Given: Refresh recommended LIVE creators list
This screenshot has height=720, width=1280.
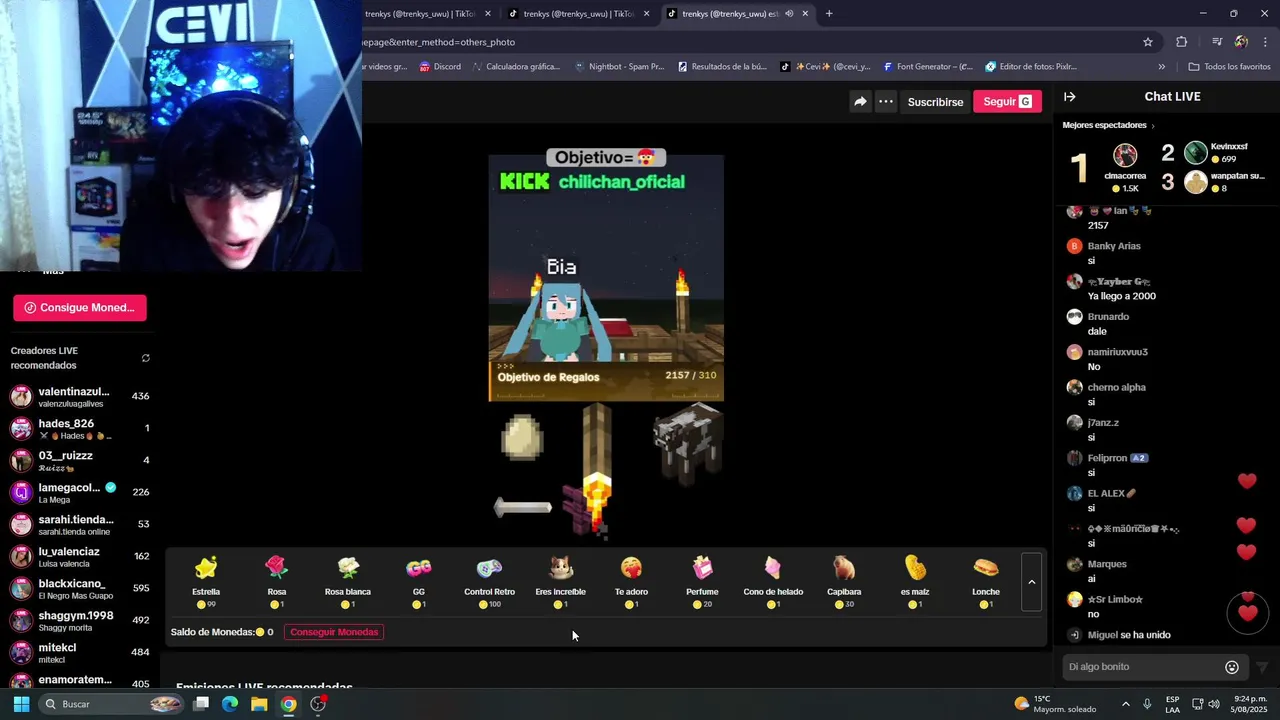Looking at the screenshot, I should coord(146,358).
